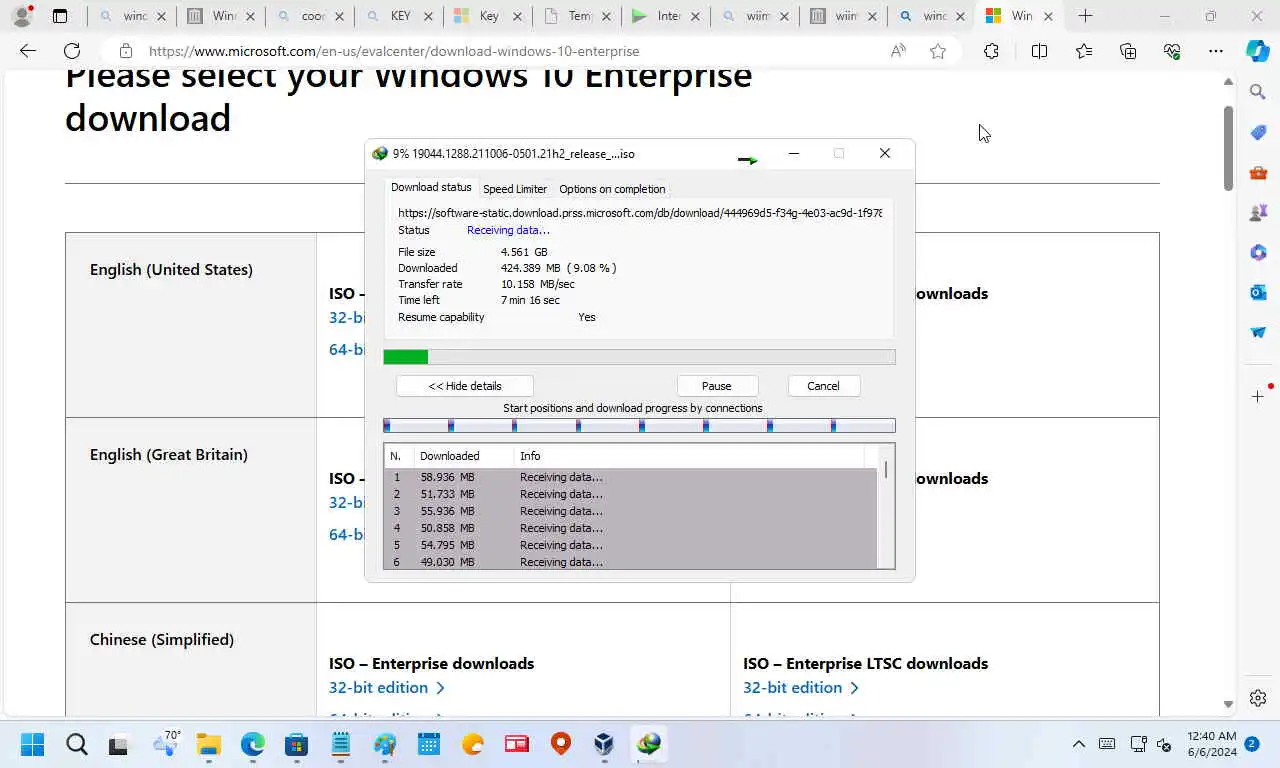
Task: Cancel the ISO download
Action: tap(823, 386)
